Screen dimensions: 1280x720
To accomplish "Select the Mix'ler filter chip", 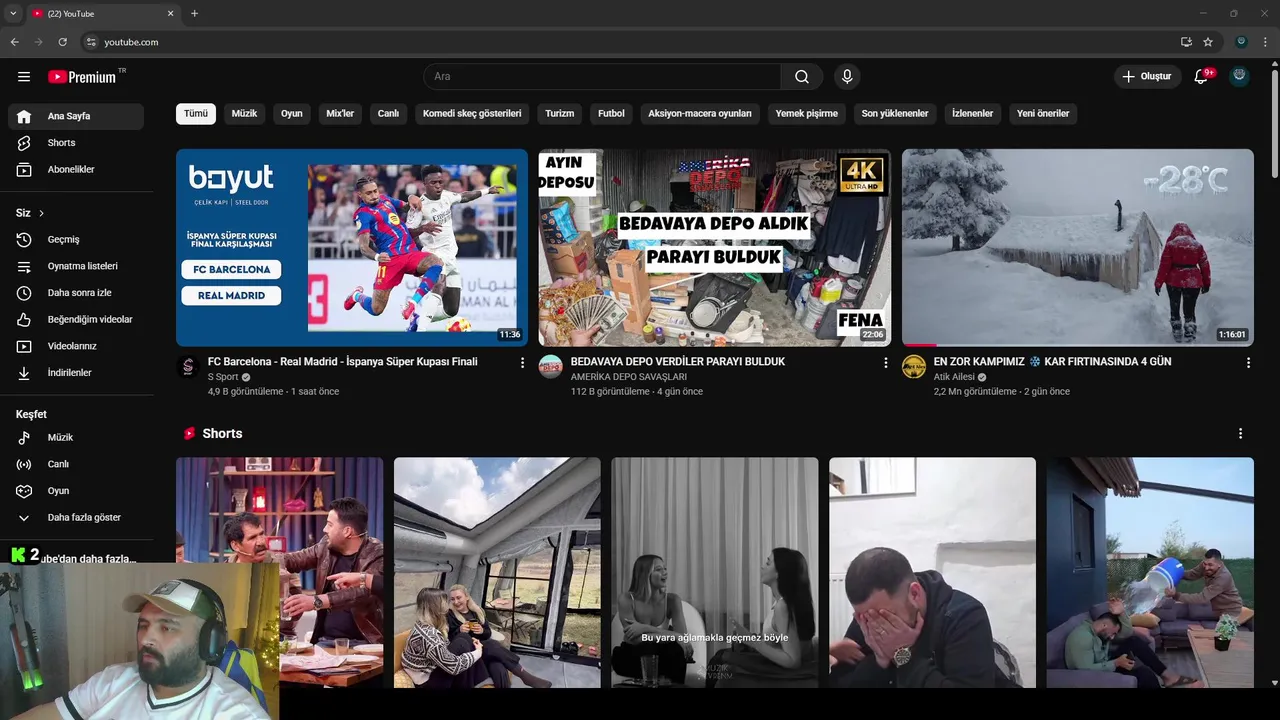I will 340,114.
